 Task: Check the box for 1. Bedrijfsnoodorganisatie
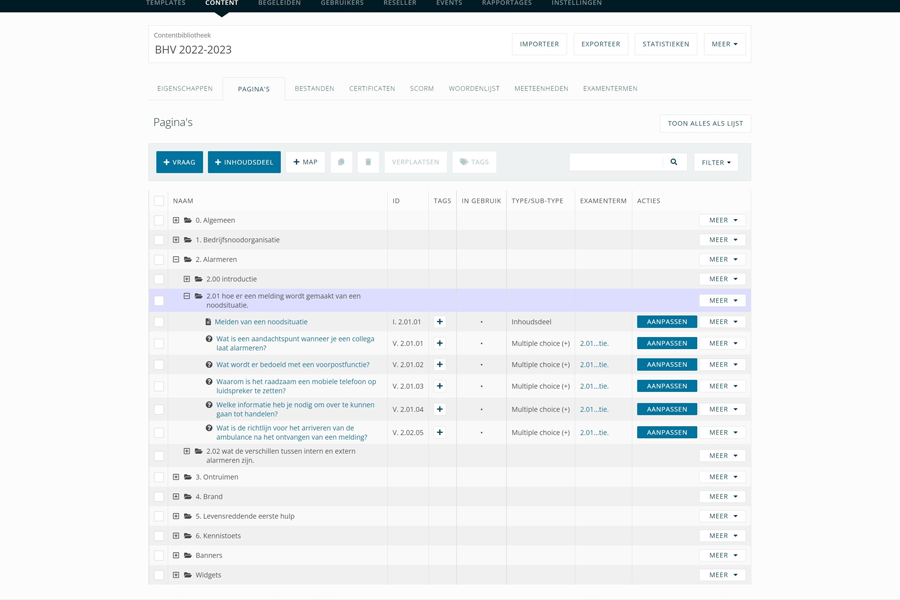[x=159, y=240]
